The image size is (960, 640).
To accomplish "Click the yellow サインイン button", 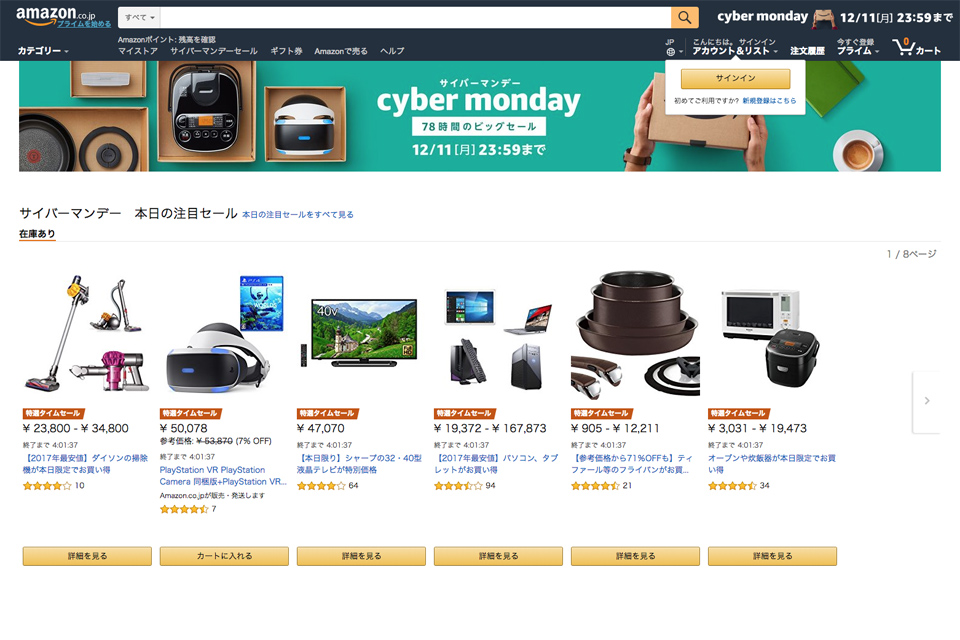I will coord(735,78).
